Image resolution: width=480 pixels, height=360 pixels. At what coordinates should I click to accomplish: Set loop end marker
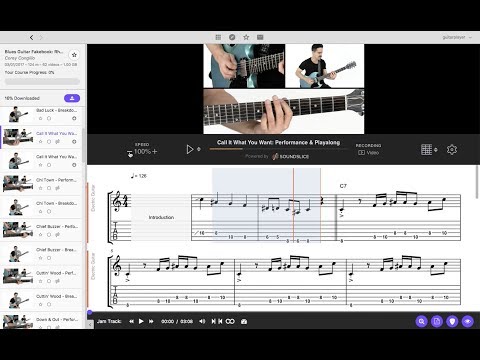click(x=220, y=321)
